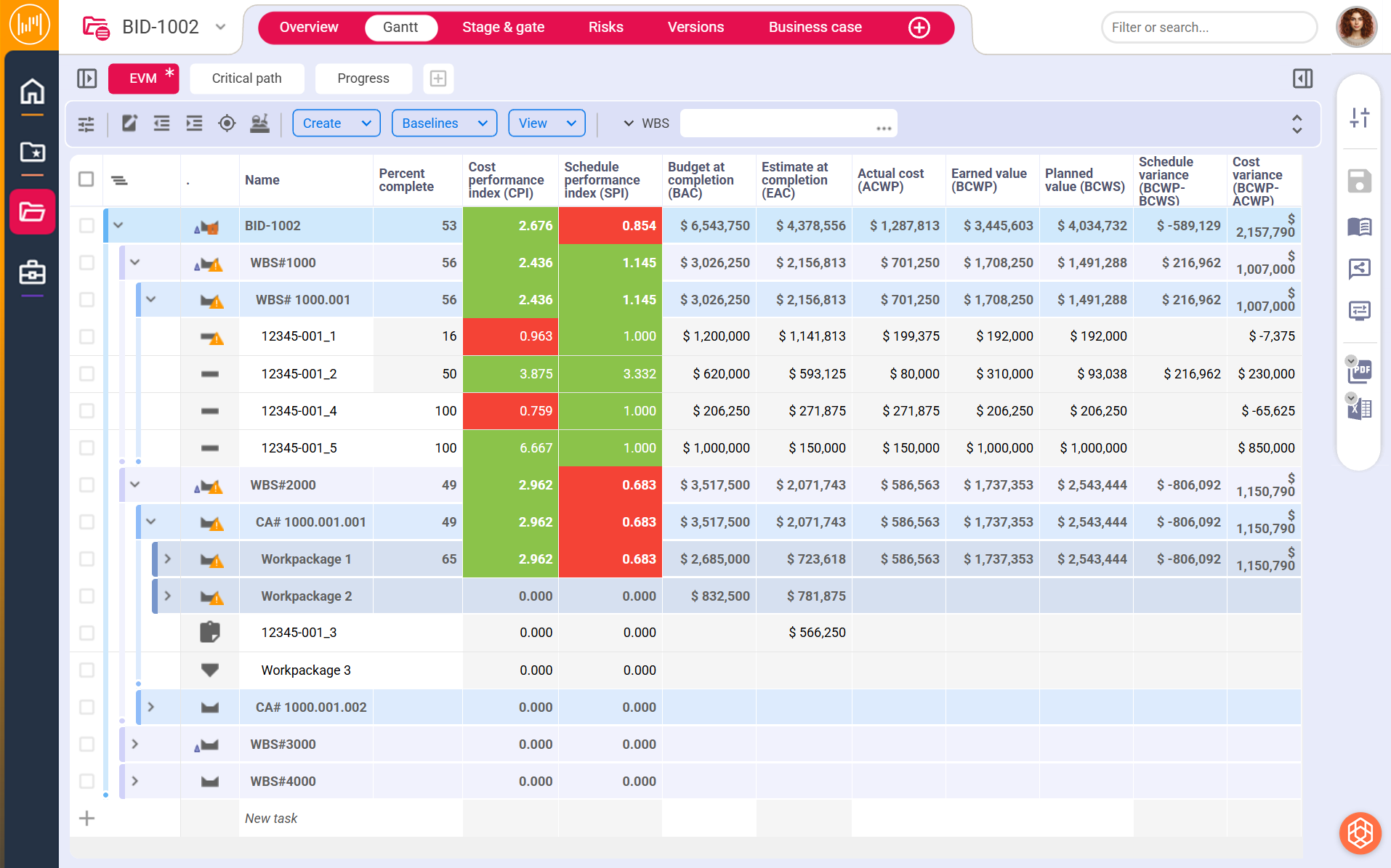
Task: Check the 12345-001_2 row checkbox
Action: coord(86,374)
